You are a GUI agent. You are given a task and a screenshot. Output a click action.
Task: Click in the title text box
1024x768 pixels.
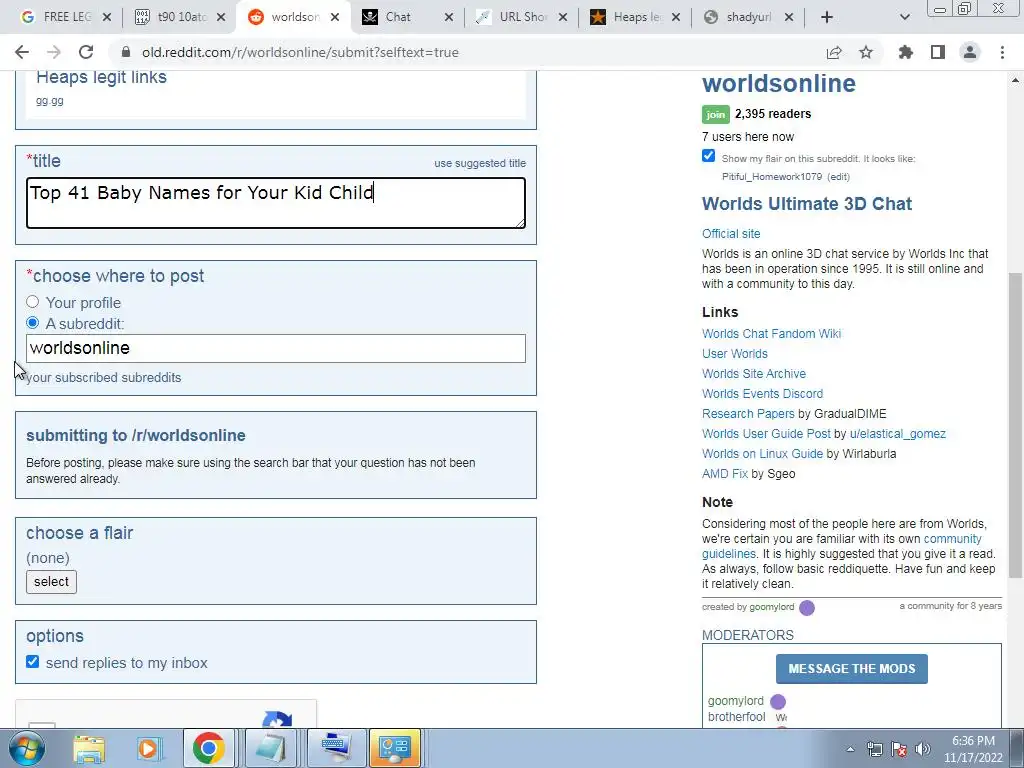coord(276,203)
